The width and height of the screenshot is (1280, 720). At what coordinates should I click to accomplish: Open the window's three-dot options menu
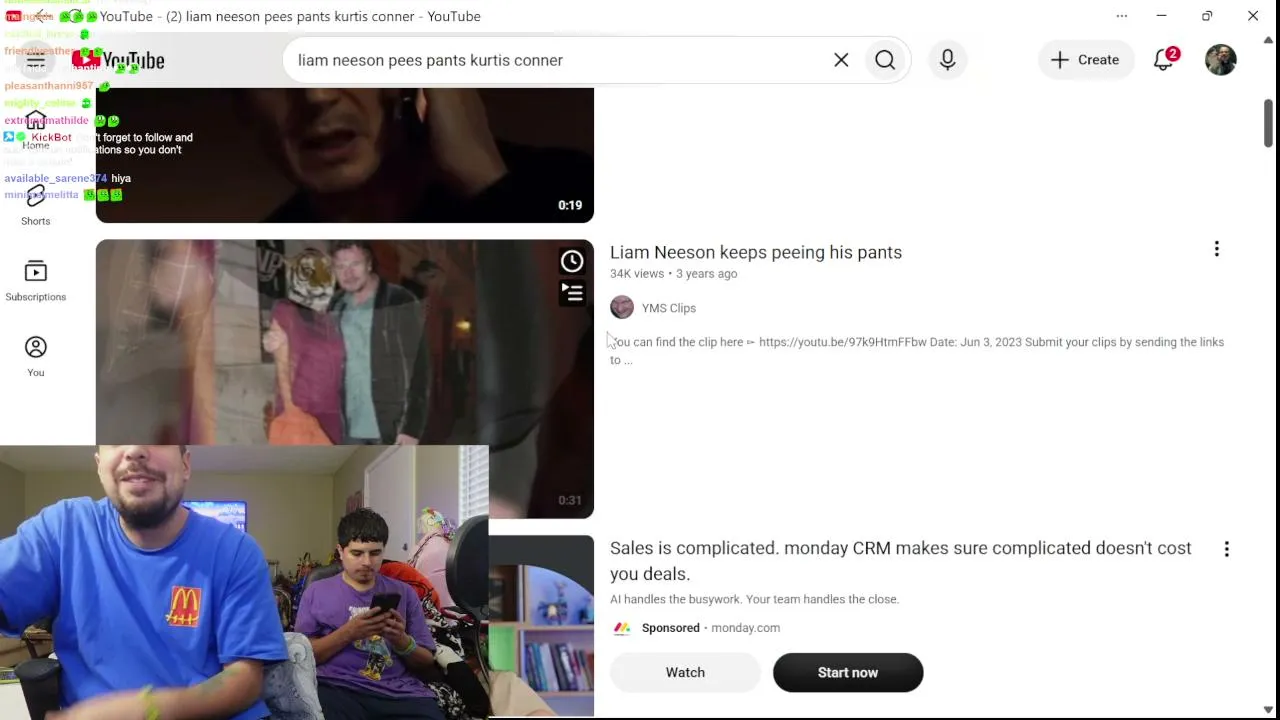pos(1122,16)
